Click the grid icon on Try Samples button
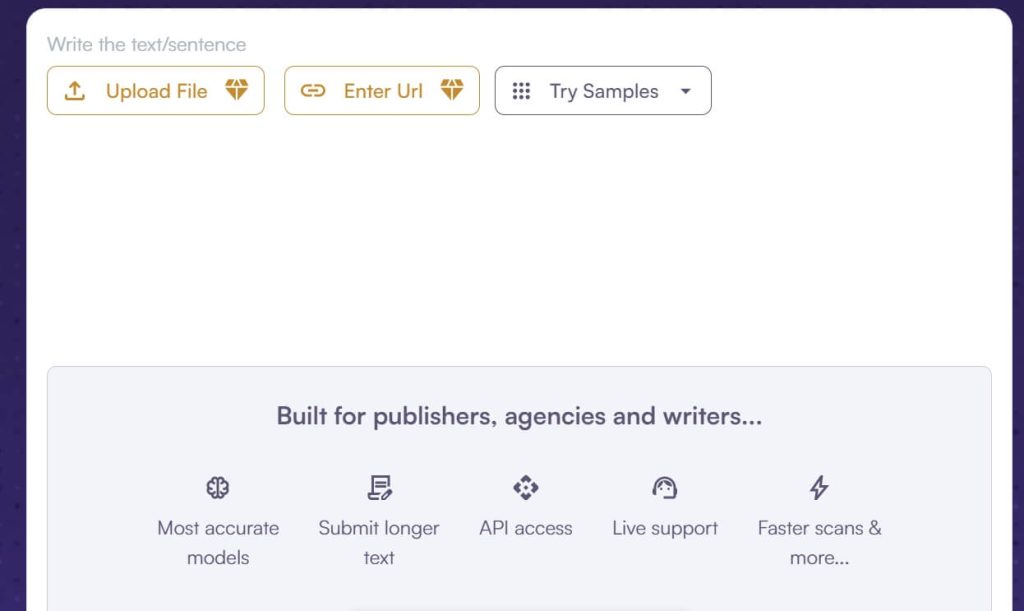 point(521,90)
